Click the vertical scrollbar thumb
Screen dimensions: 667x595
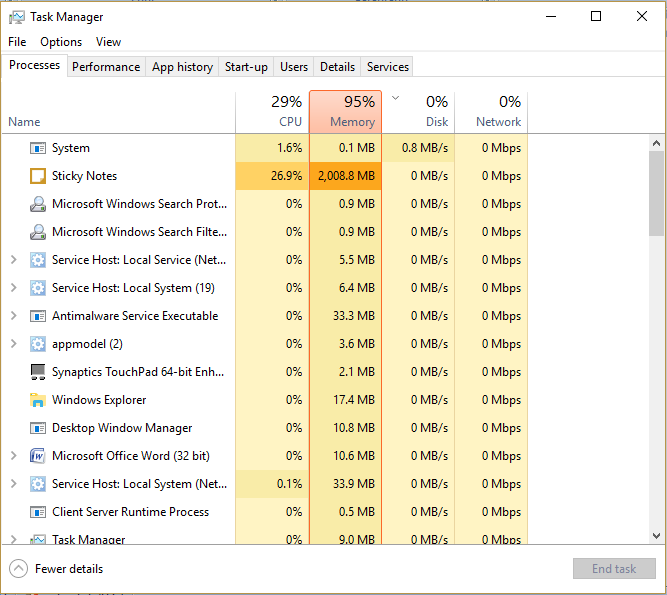(x=656, y=194)
